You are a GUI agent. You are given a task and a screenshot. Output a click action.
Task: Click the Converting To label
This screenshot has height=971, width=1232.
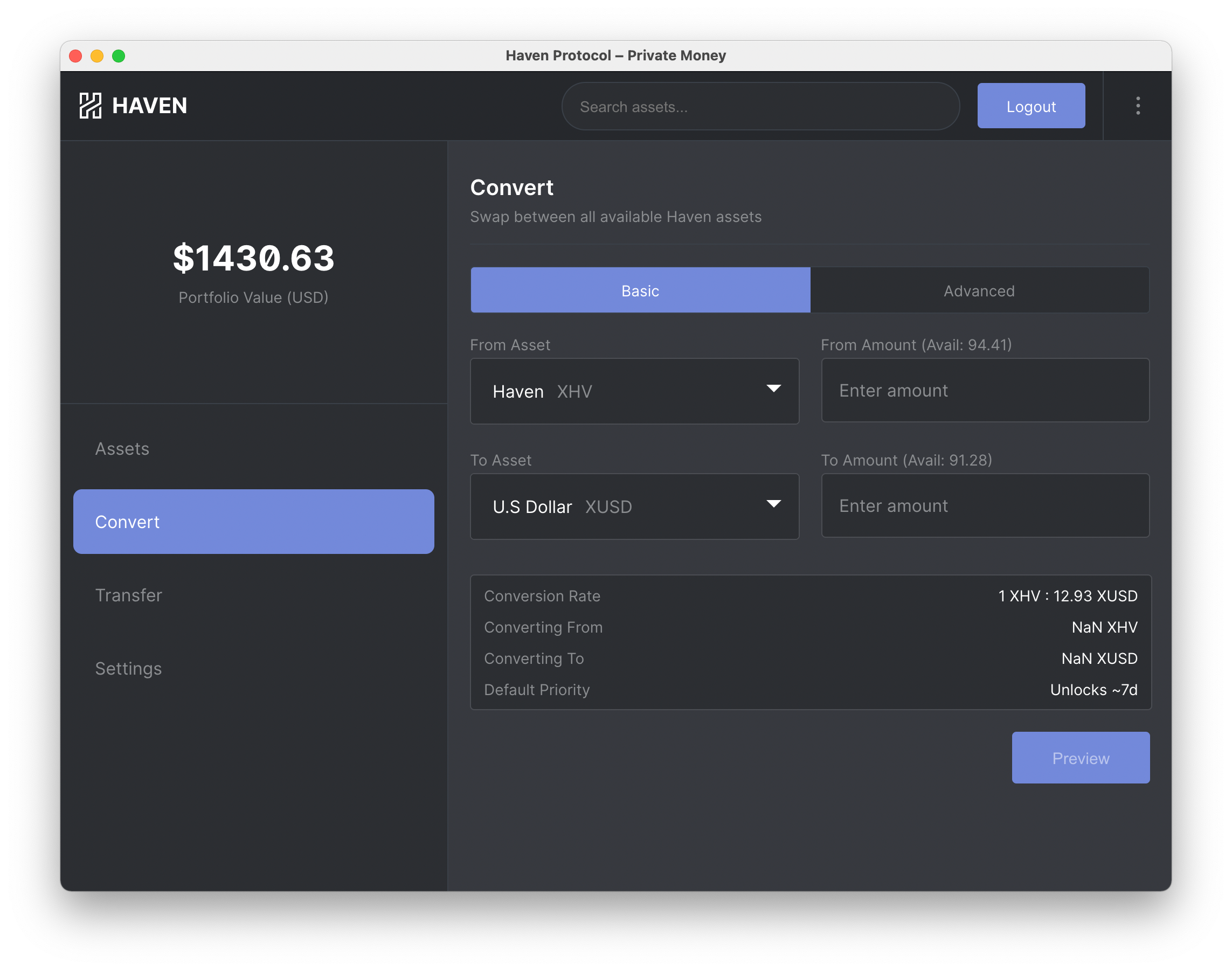tap(534, 658)
